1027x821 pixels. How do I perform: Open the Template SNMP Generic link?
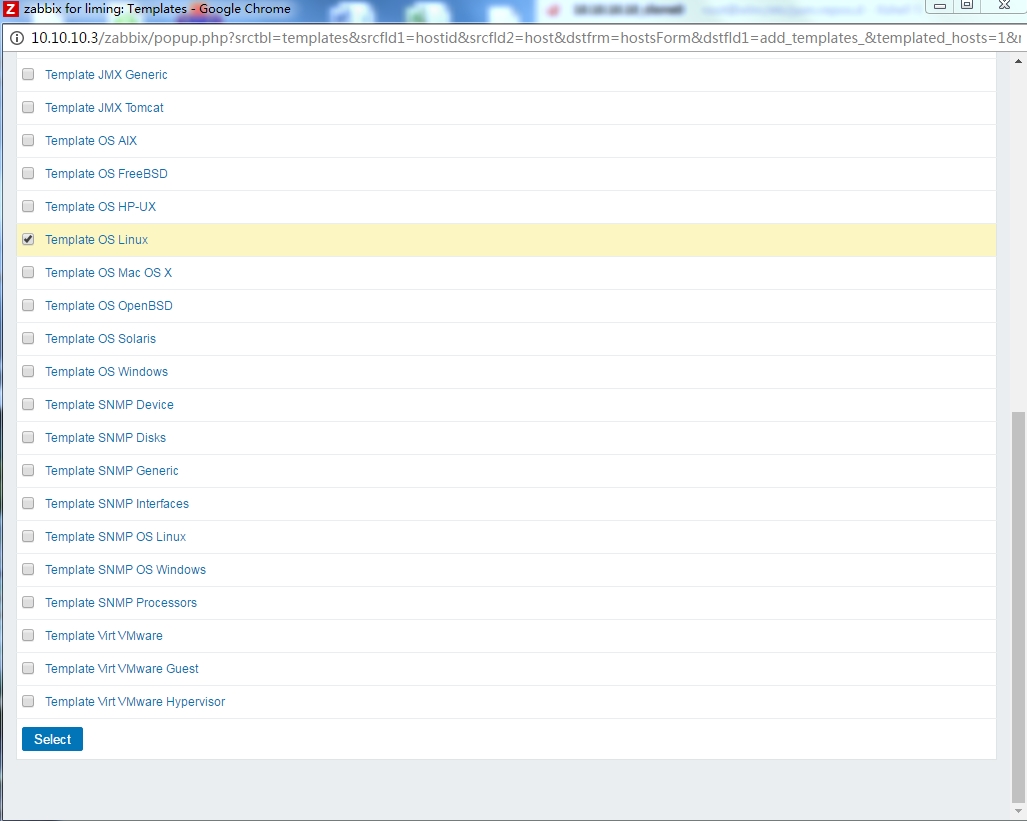coord(111,470)
